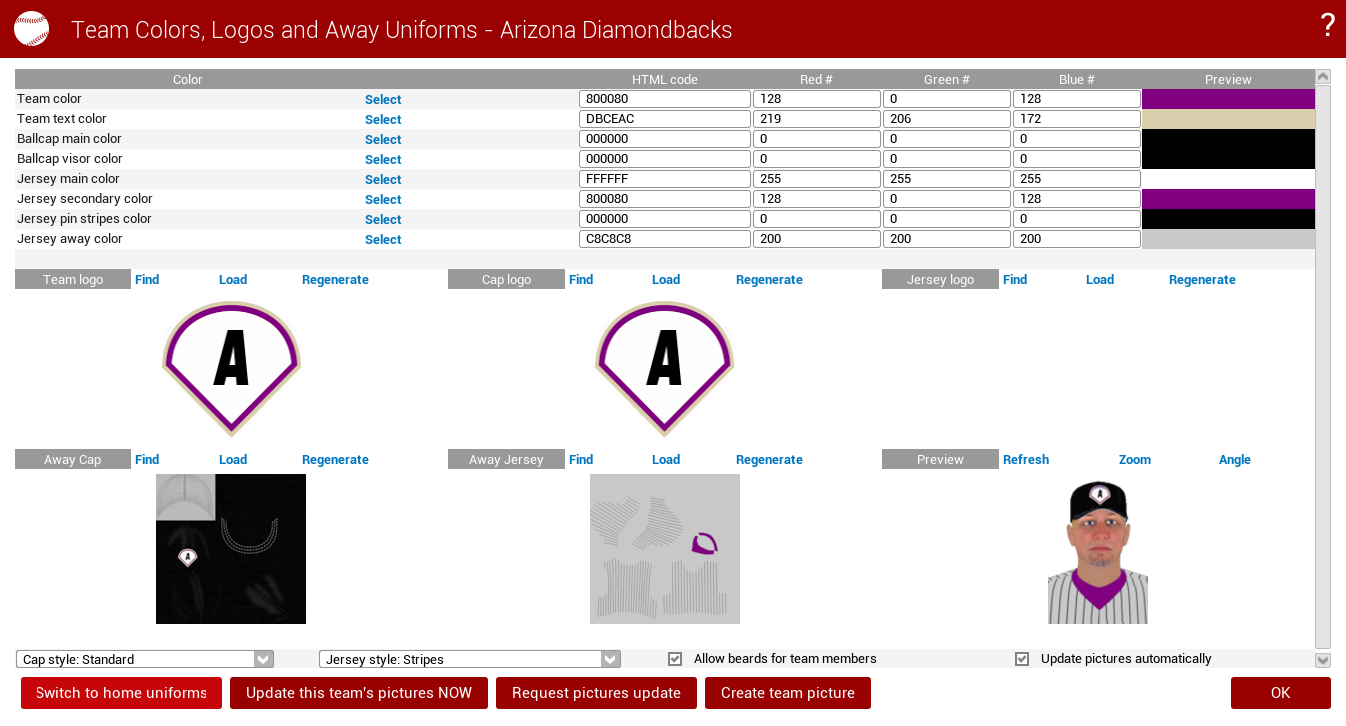The width and height of the screenshot is (1346, 726).
Task: Click the HTML code column header
Action: (x=665, y=79)
